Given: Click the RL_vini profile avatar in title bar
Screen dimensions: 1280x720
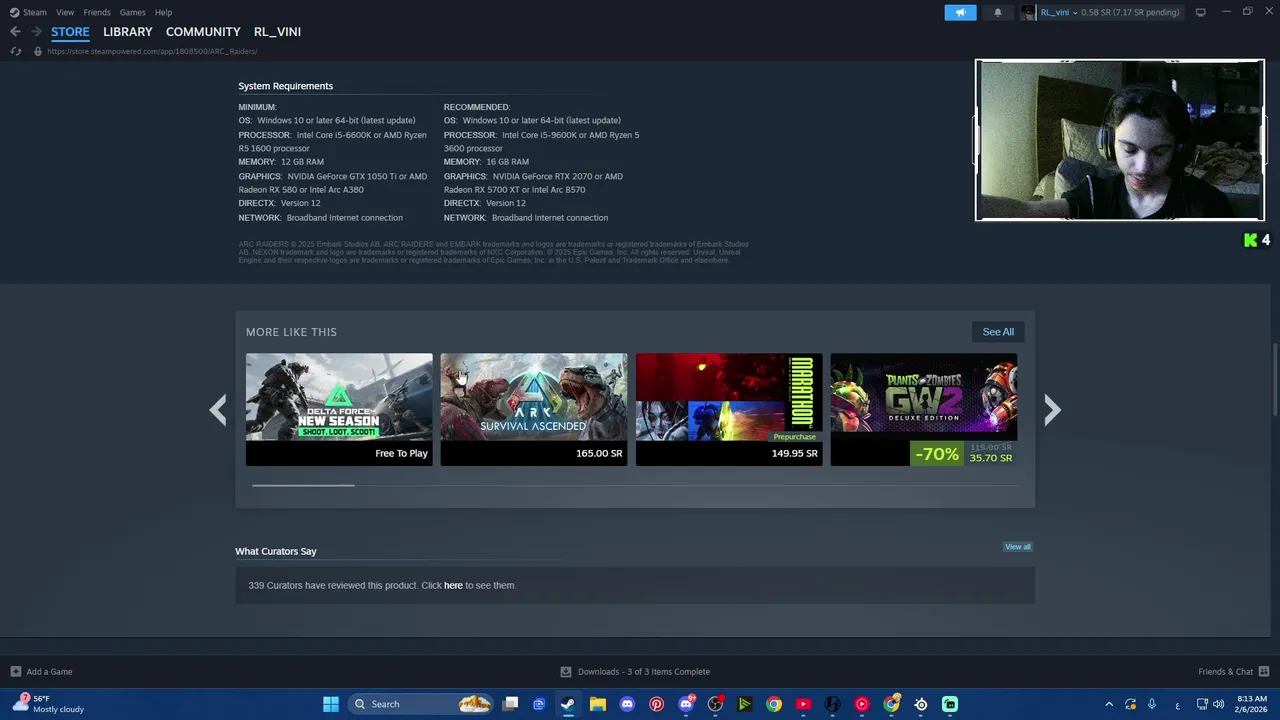Looking at the screenshot, I should [x=1028, y=12].
